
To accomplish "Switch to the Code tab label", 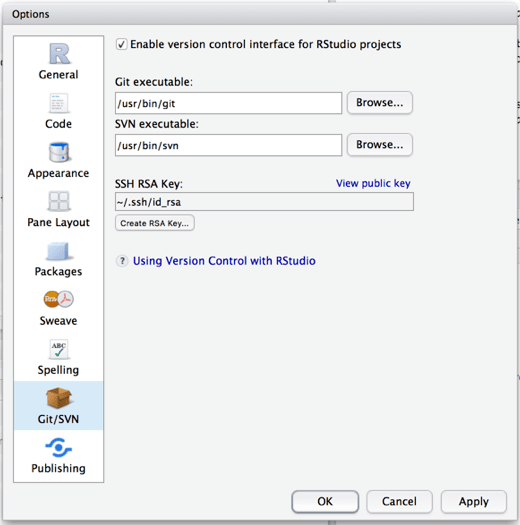I will tap(58, 124).
